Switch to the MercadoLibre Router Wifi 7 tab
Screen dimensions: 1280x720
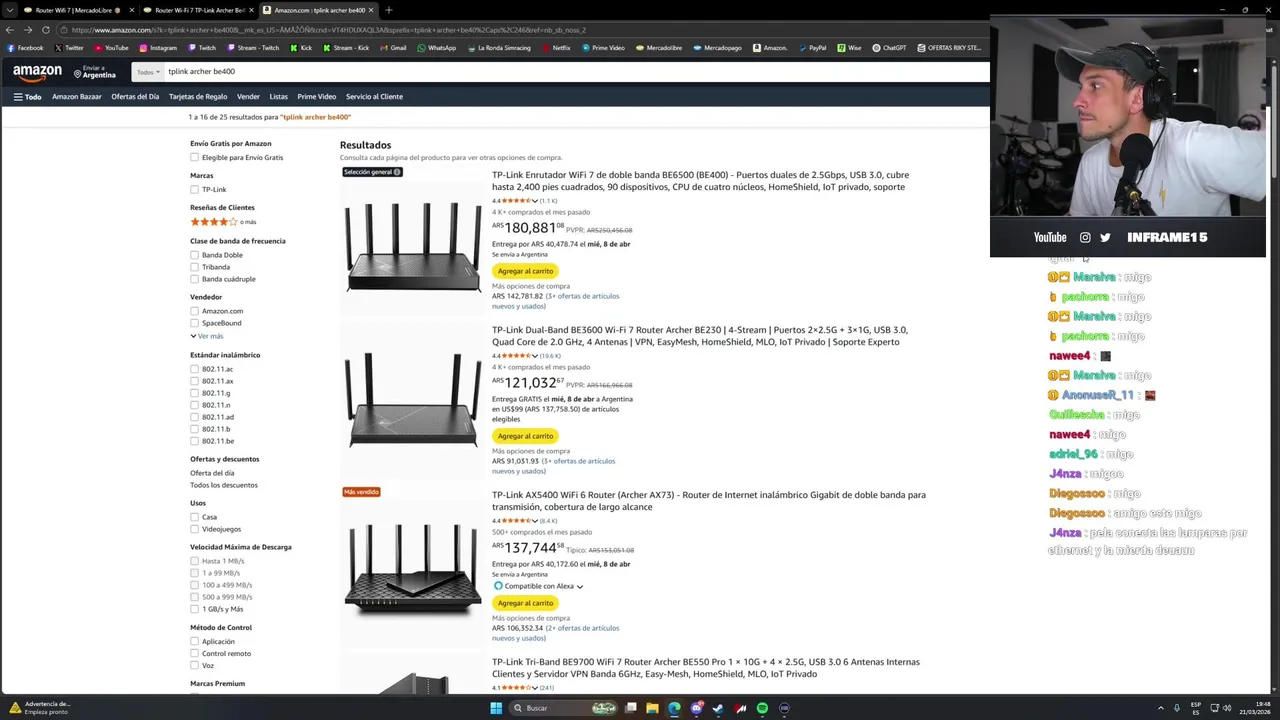click(x=76, y=10)
